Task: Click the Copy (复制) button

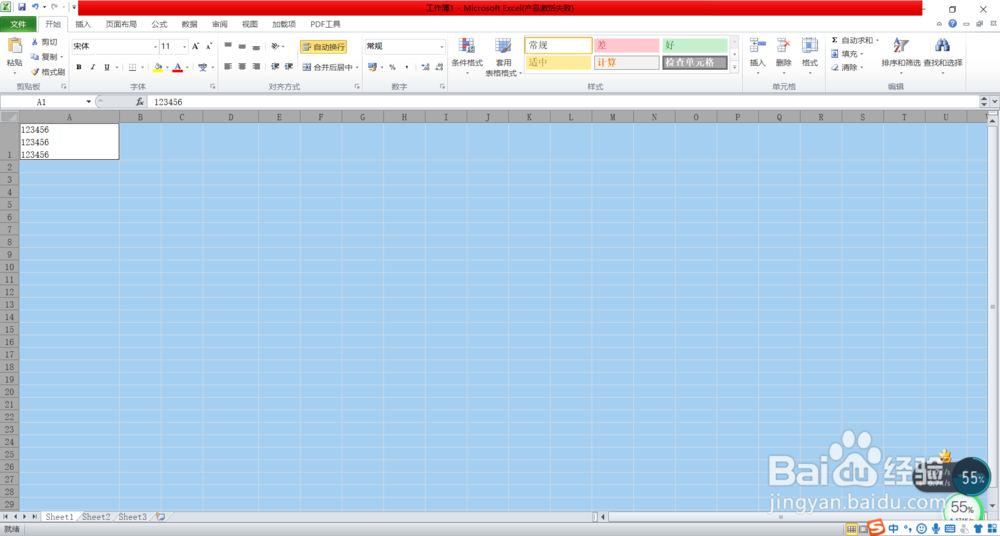Action: pos(48,57)
